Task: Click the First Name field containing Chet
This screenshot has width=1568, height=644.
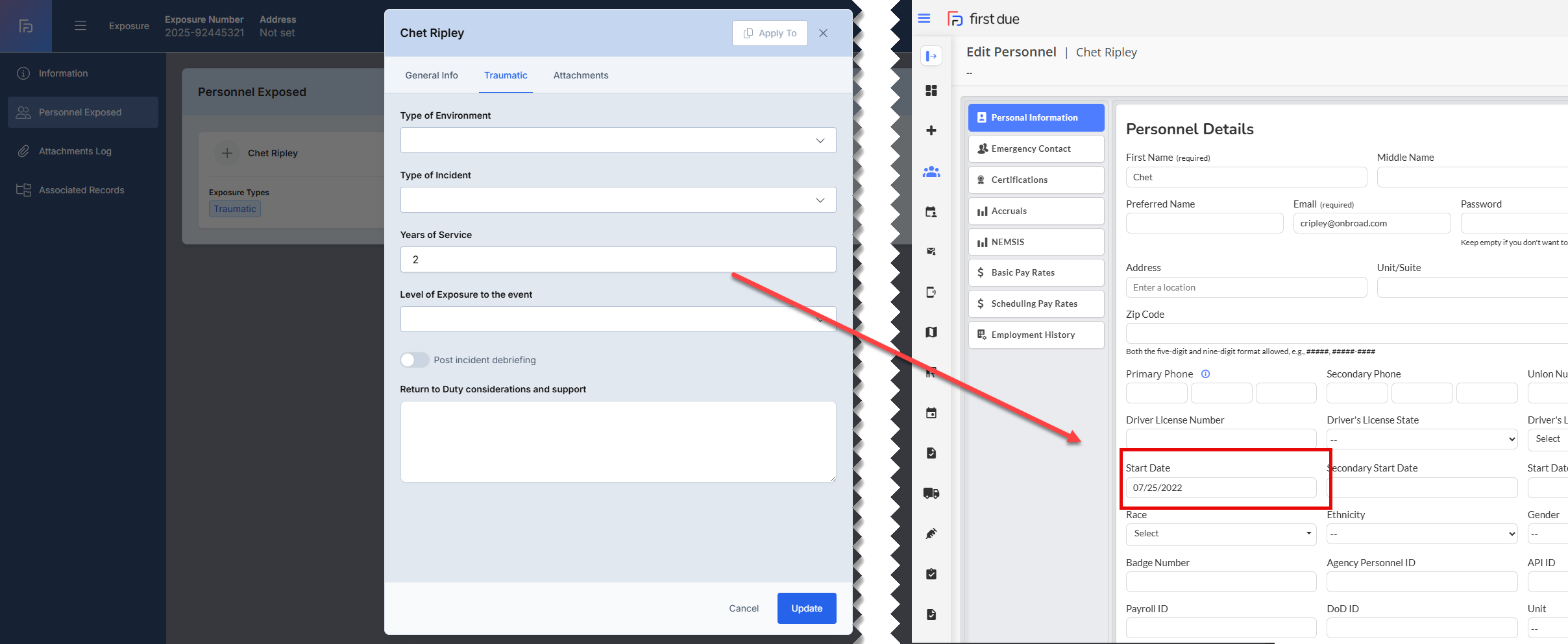Action: [x=1246, y=177]
